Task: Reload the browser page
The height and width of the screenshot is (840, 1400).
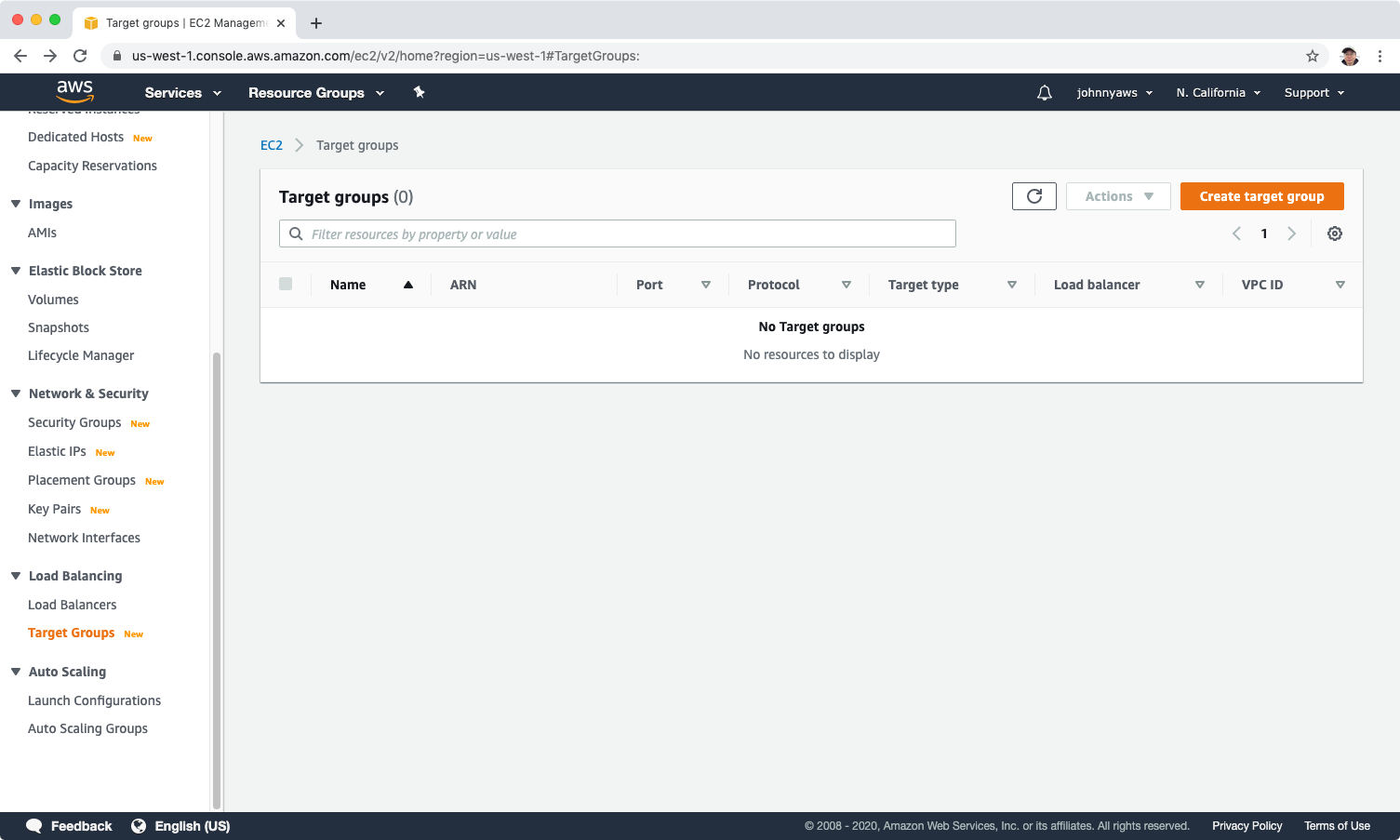Action: click(x=80, y=56)
